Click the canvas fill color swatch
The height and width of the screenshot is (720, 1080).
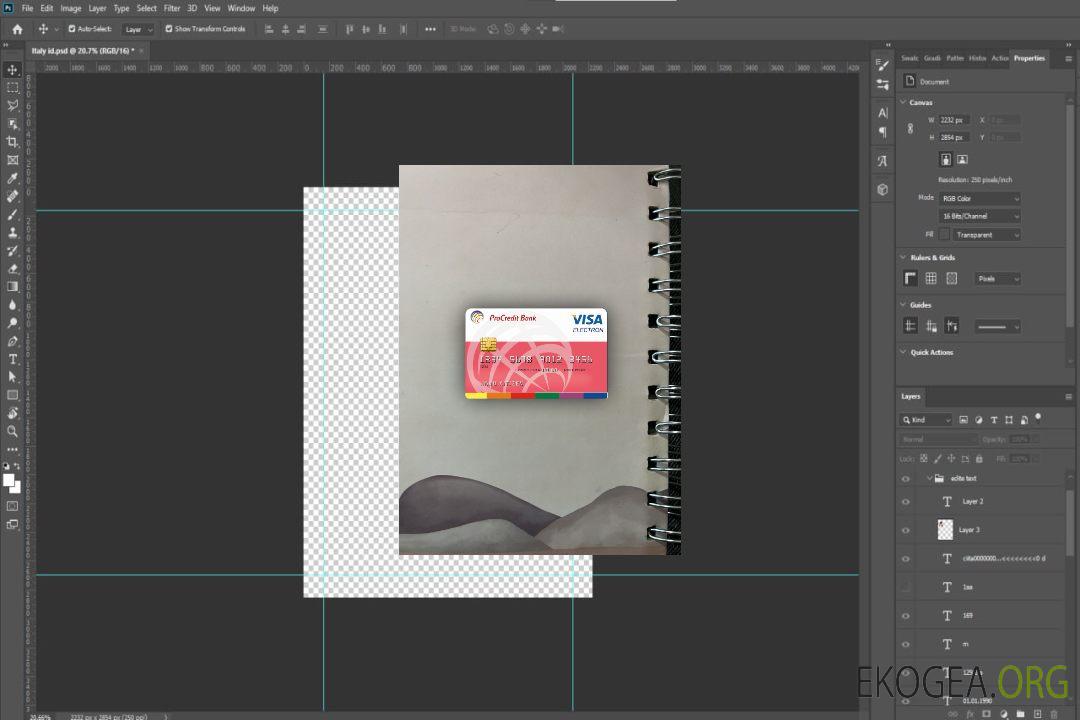[x=944, y=235]
